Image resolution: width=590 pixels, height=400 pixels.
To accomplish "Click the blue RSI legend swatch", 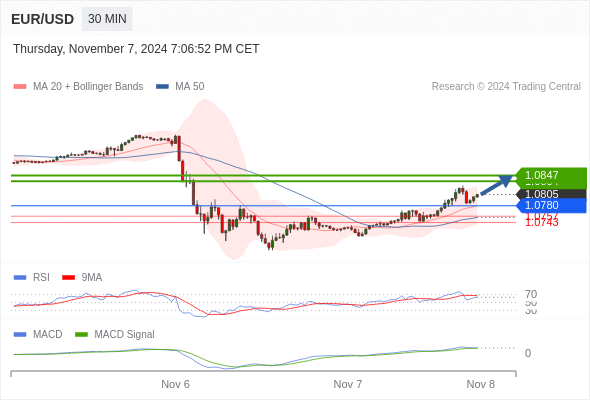I will point(20,278).
